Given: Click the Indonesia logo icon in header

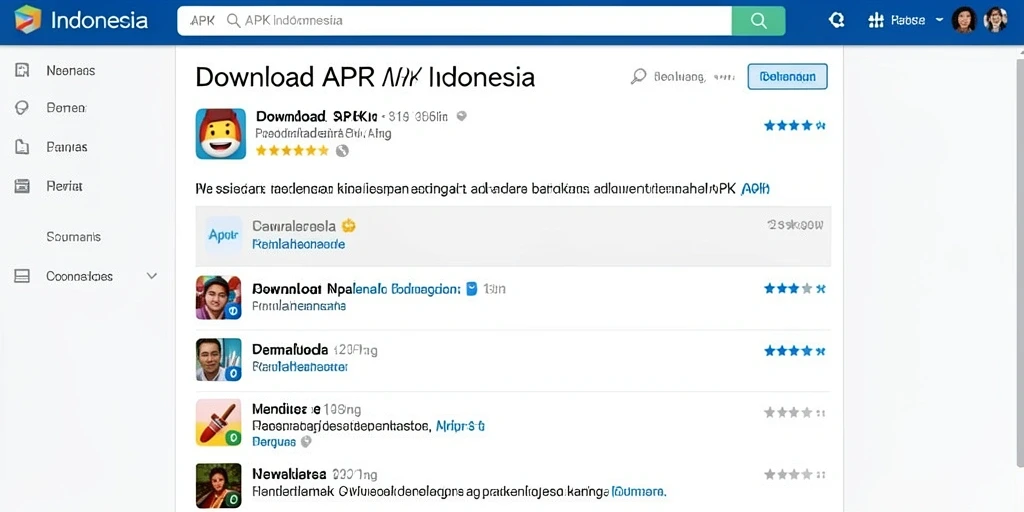Looking at the screenshot, I should (27, 20).
